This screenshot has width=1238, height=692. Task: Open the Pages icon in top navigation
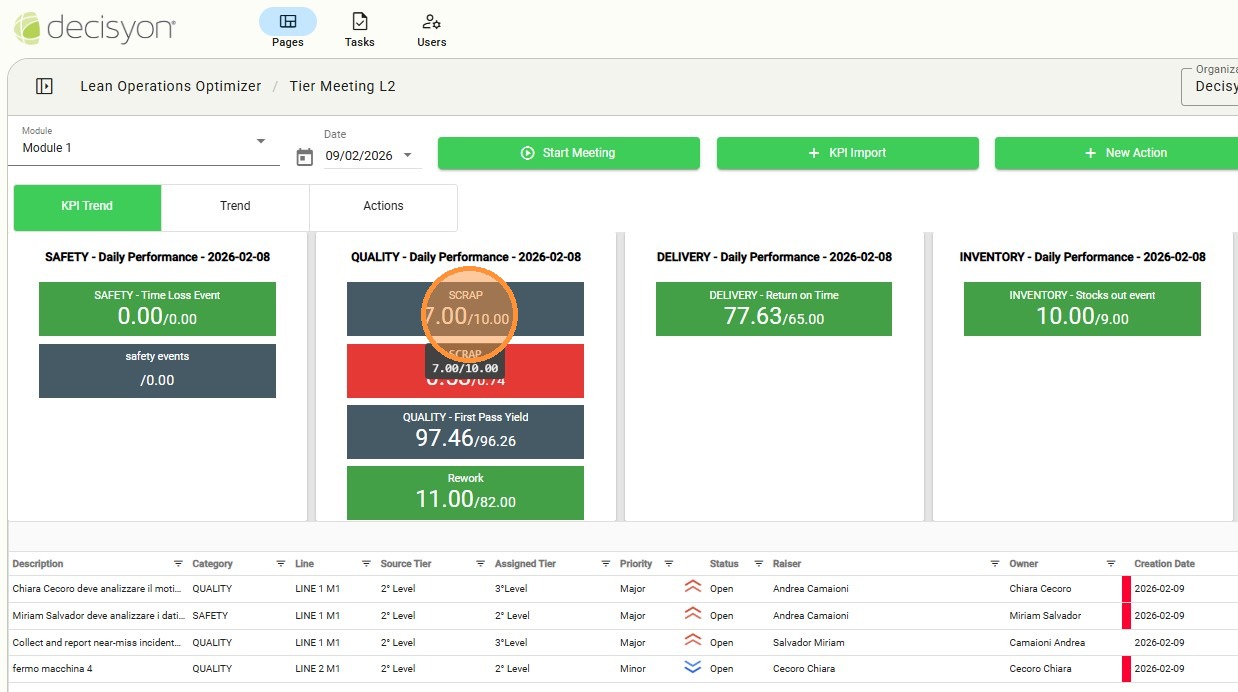point(288,22)
